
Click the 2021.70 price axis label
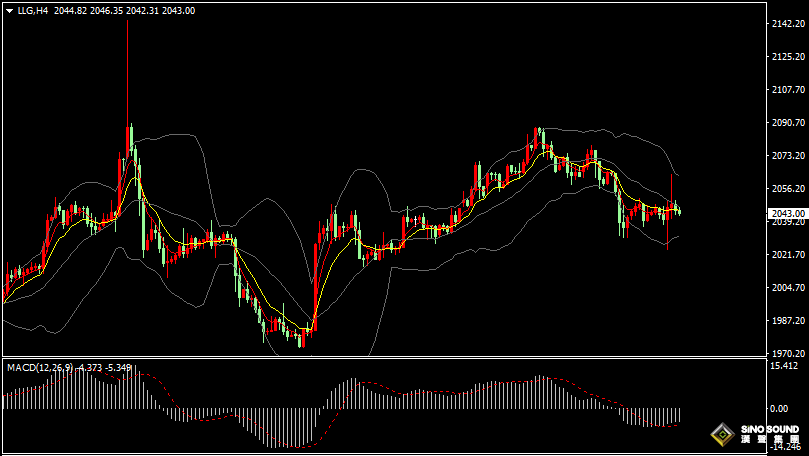(788, 255)
